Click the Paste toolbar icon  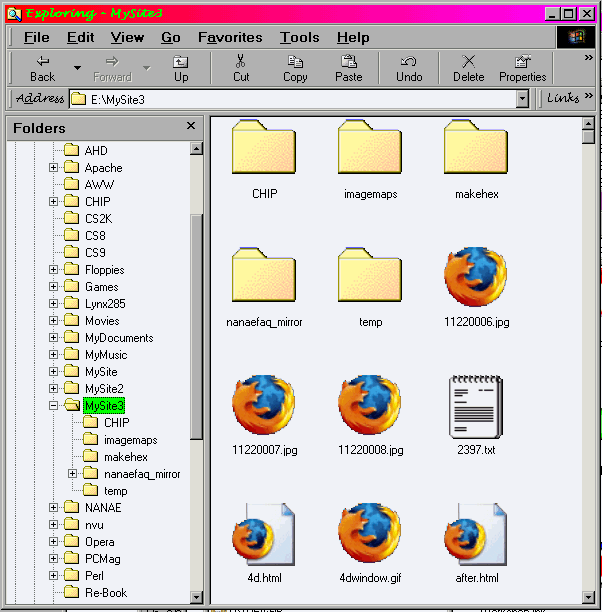349,68
